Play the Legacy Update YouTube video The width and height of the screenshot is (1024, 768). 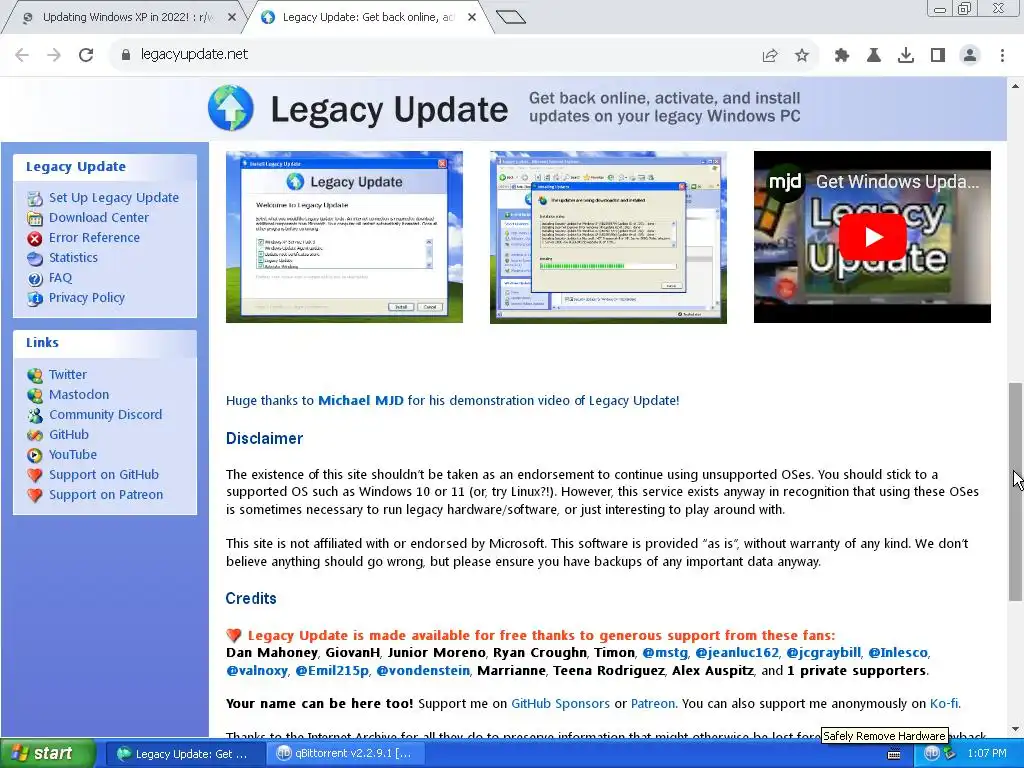(872, 237)
